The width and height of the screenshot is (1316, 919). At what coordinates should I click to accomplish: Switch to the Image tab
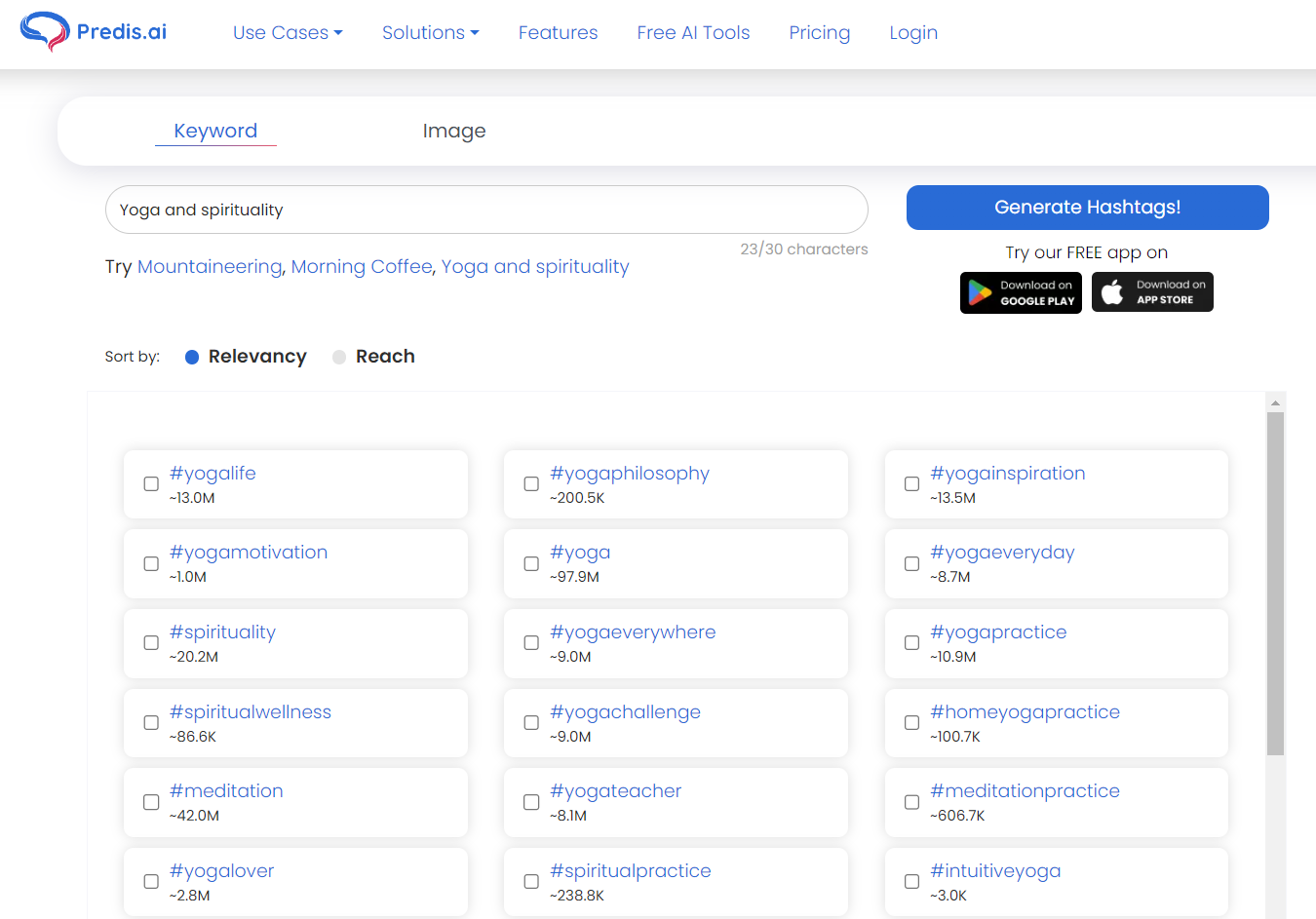point(454,131)
